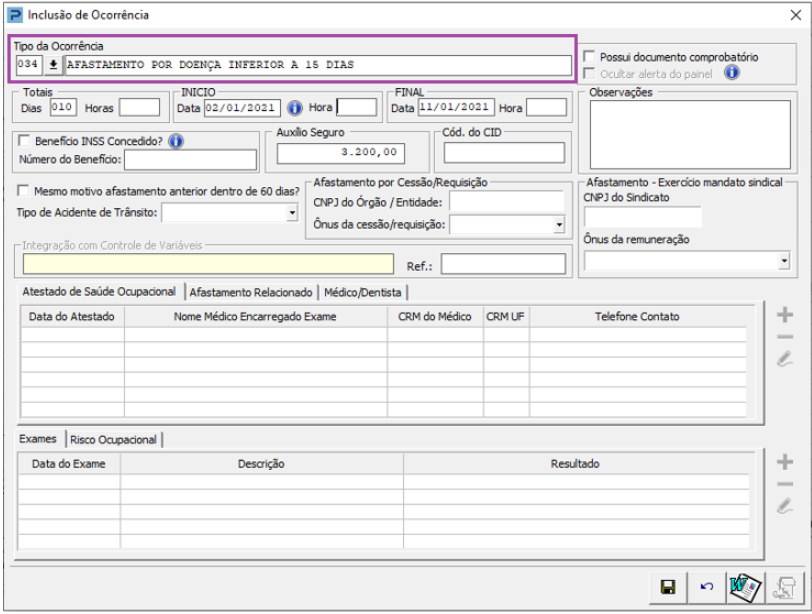The height and width of the screenshot is (614, 812).
Task: Switch to Exames tab
Action: [38, 439]
